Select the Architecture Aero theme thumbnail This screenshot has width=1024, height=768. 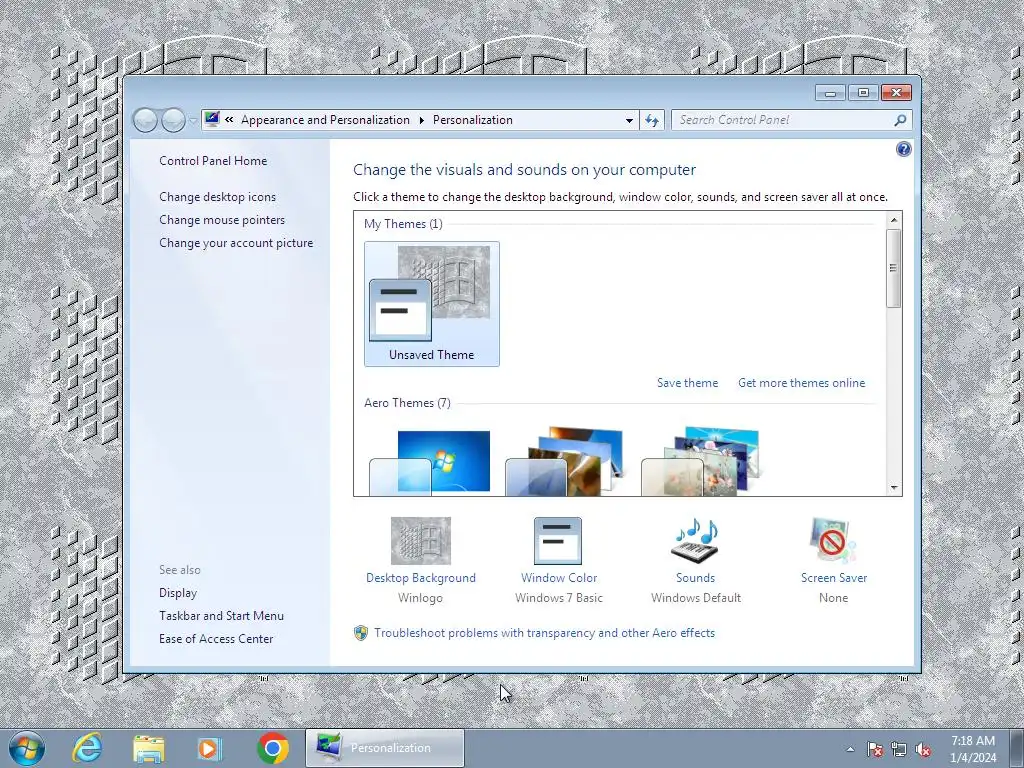coord(564,462)
